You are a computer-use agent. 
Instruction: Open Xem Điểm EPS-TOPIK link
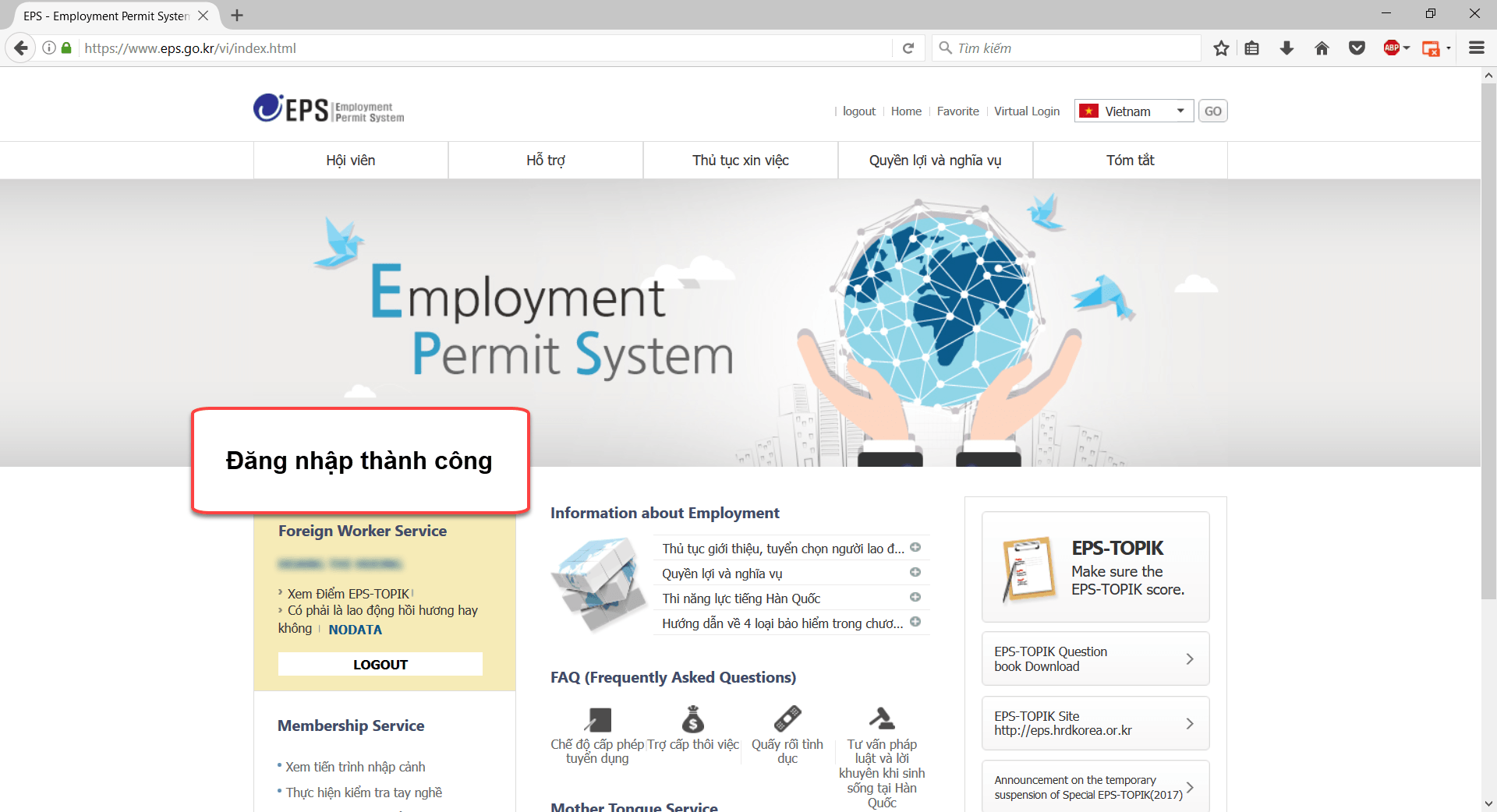tap(349, 594)
